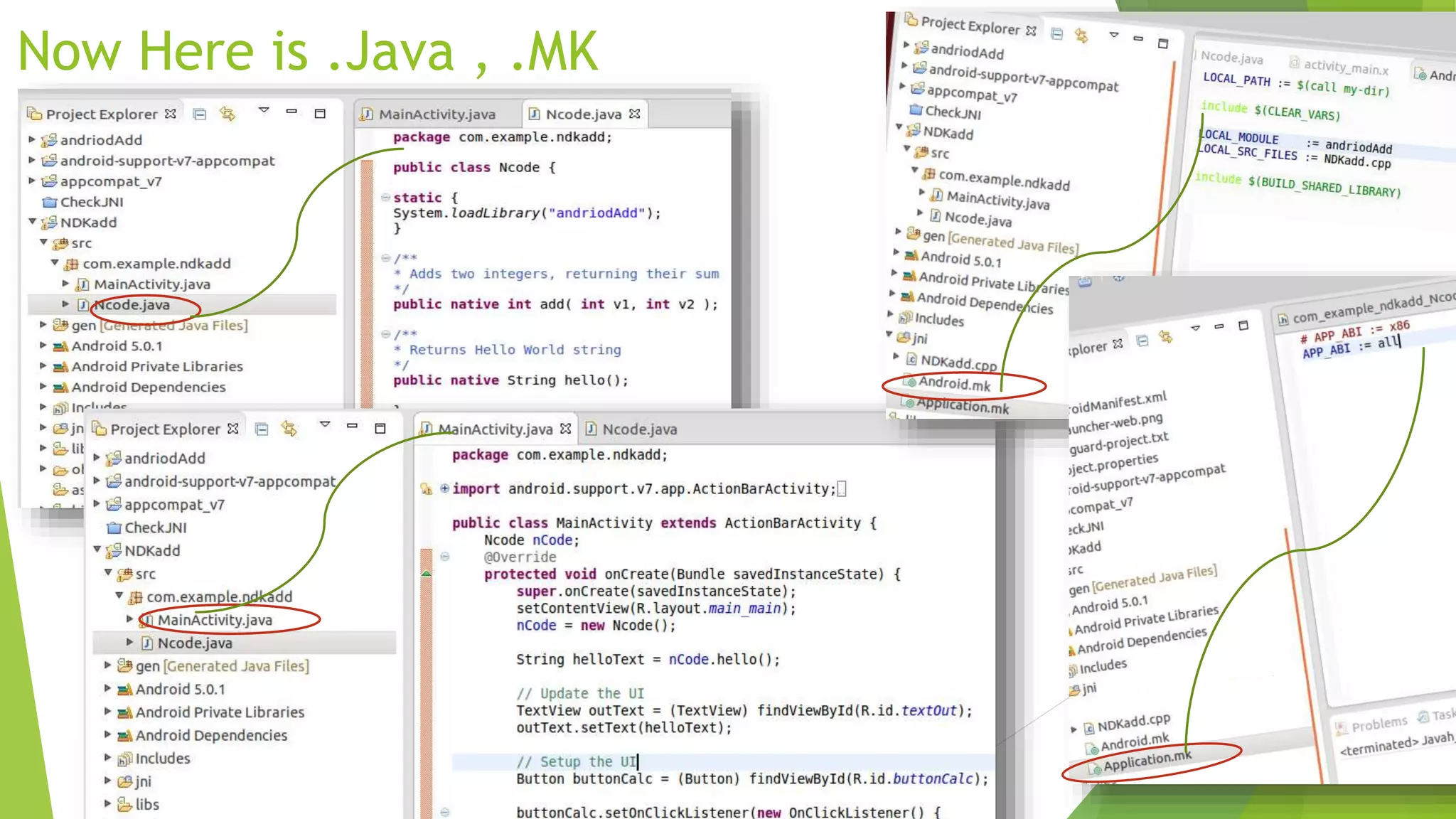Switch to activity_main.x tab in tilted window
The width and height of the screenshot is (1456, 819).
[1339, 67]
